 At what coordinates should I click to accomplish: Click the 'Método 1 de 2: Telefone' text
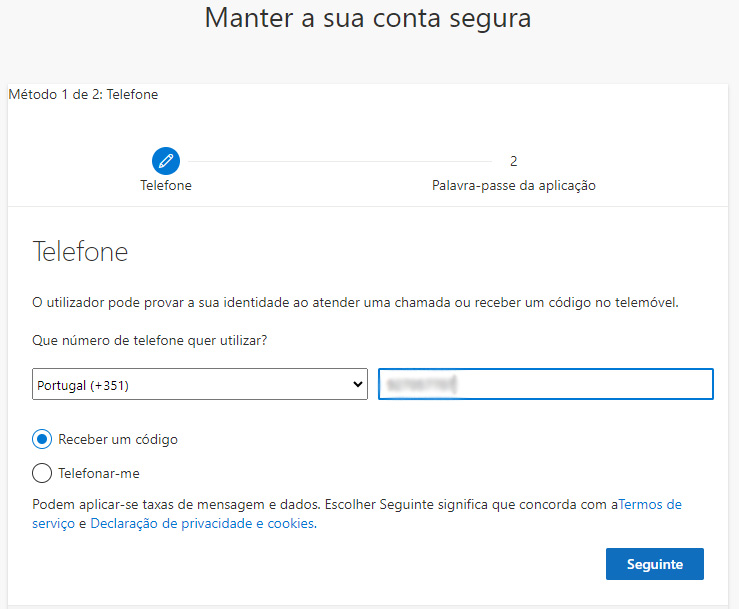83,95
